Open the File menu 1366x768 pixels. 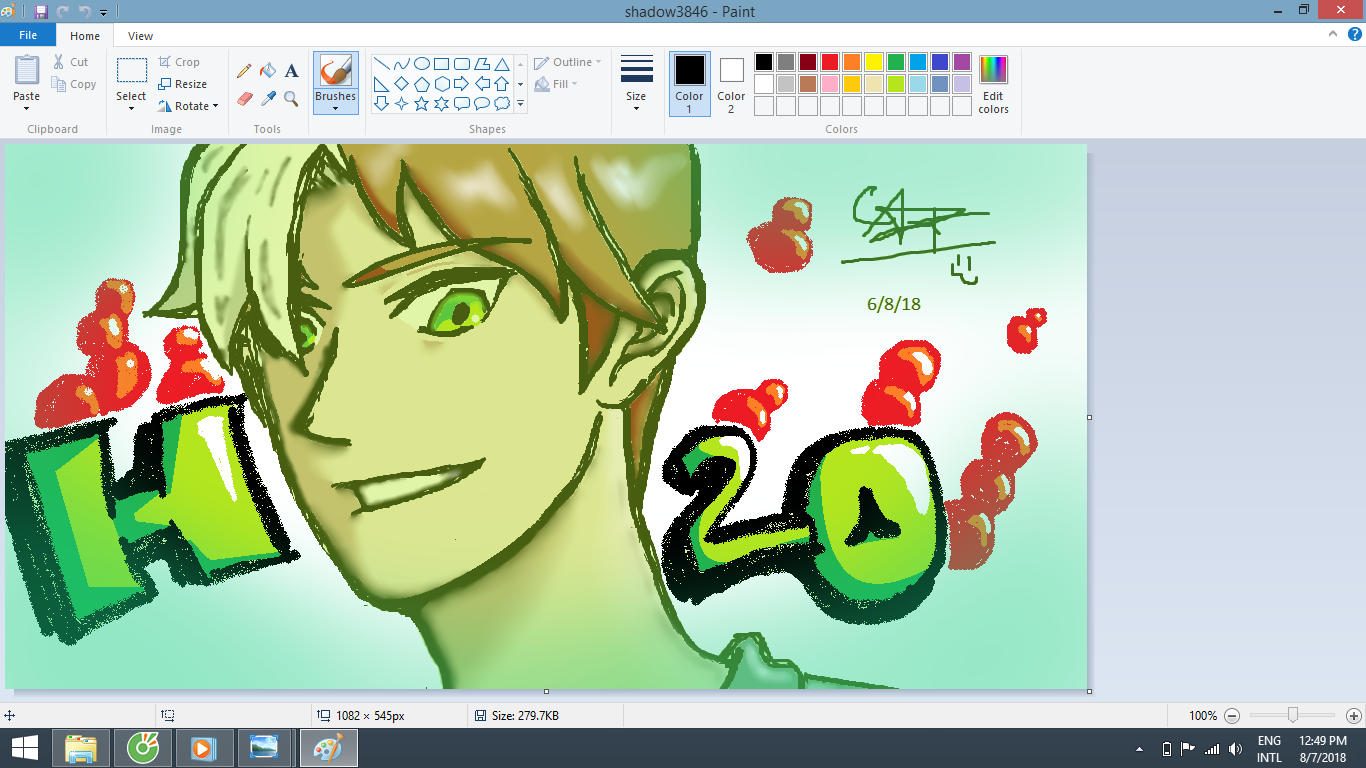coord(28,35)
